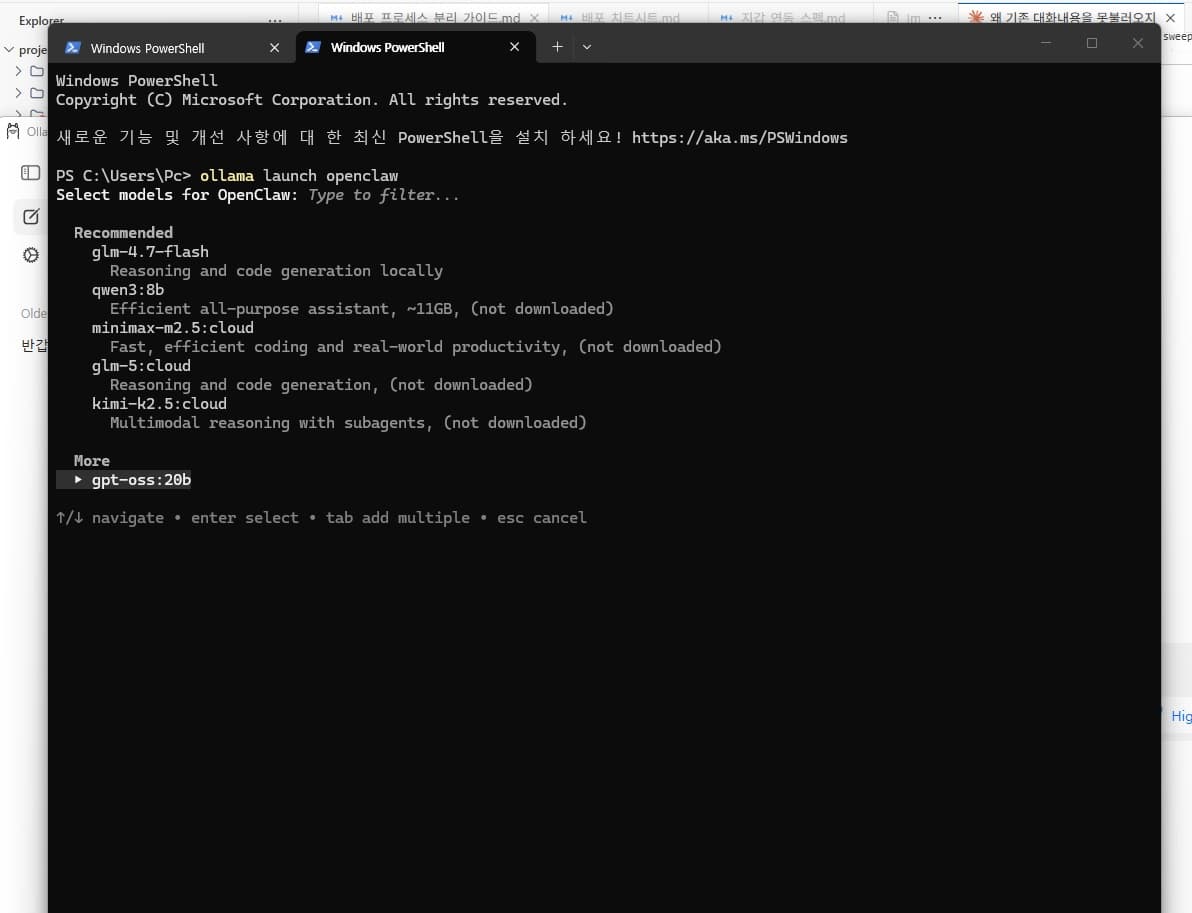Expand the first subfolder chevron in Explorer
The height and width of the screenshot is (913, 1192).
click(x=18, y=71)
